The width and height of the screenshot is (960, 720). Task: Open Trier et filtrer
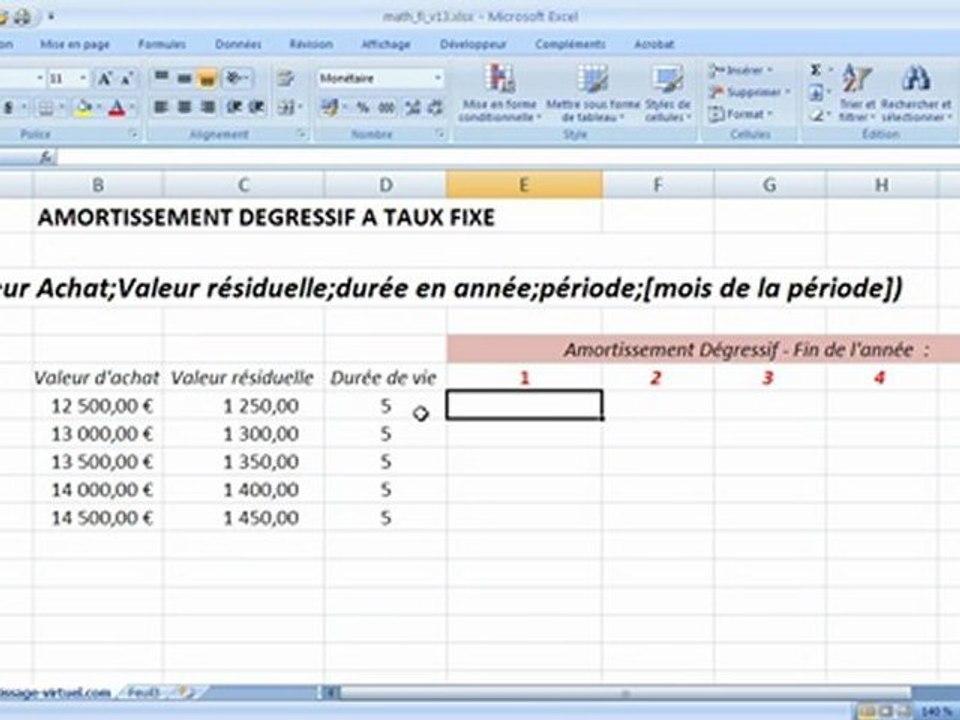click(857, 92)
